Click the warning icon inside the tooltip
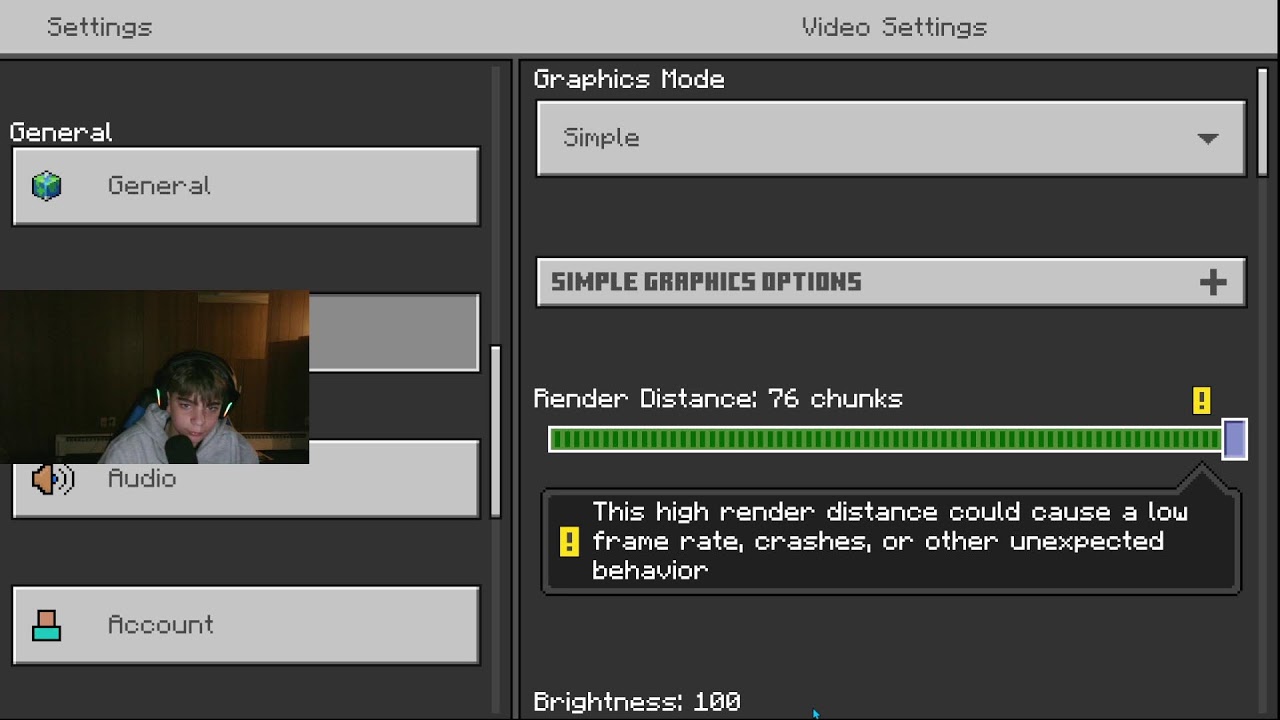1280x720 pixels. [569, 542]
